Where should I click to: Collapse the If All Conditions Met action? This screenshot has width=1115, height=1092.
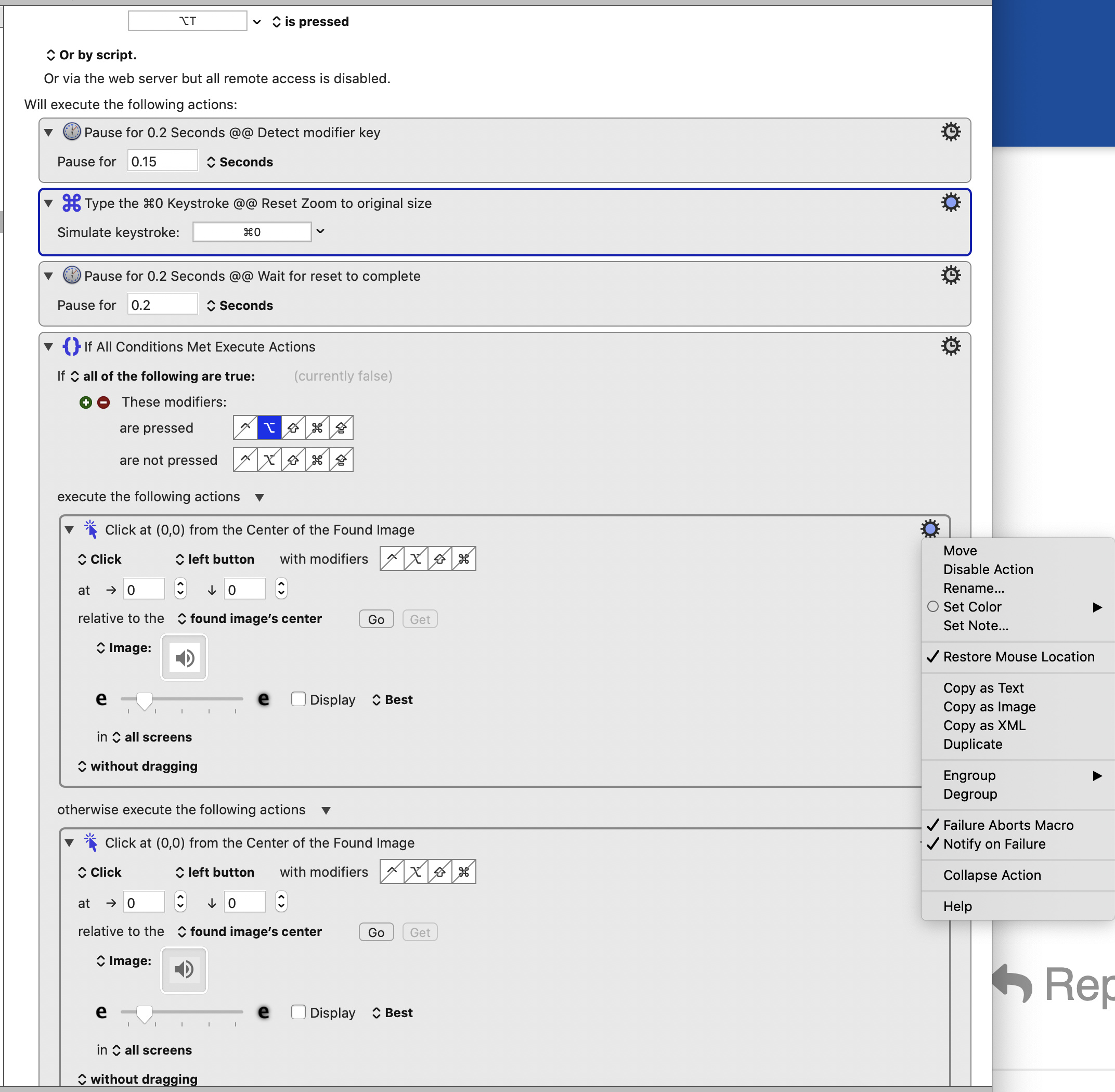49,346
